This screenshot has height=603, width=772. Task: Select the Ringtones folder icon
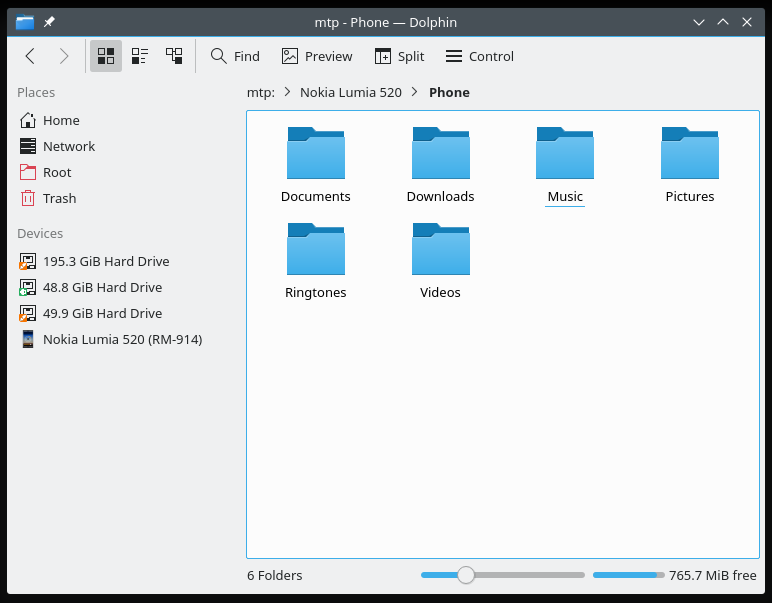point(316,249)
